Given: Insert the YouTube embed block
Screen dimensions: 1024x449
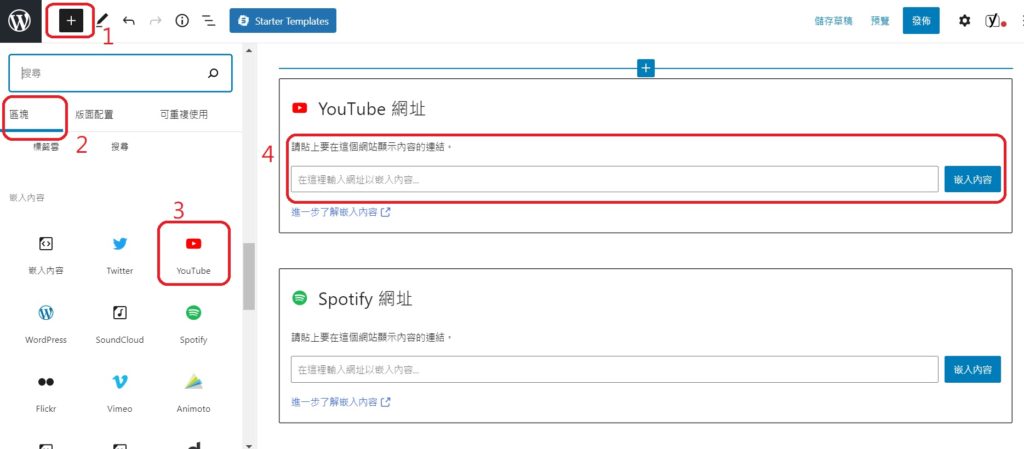Looking at the screenshot, I should [193, 256].
